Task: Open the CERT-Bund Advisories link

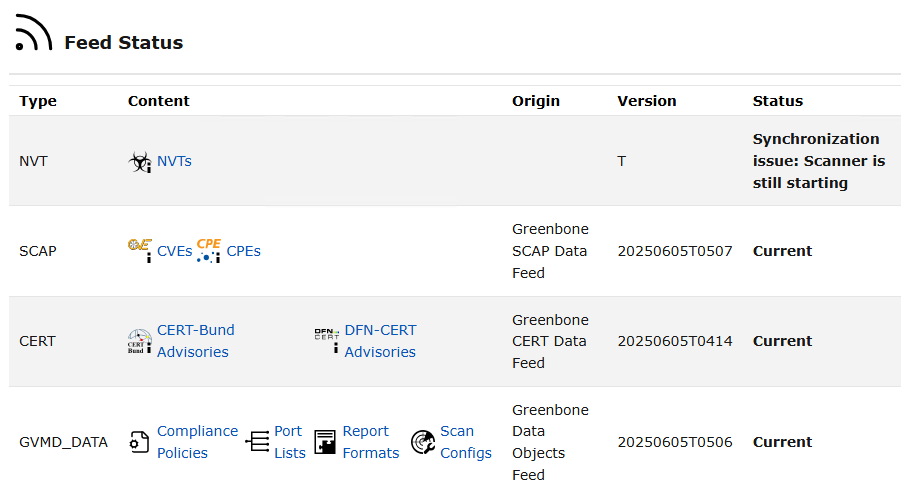Action: coord(195,341)
